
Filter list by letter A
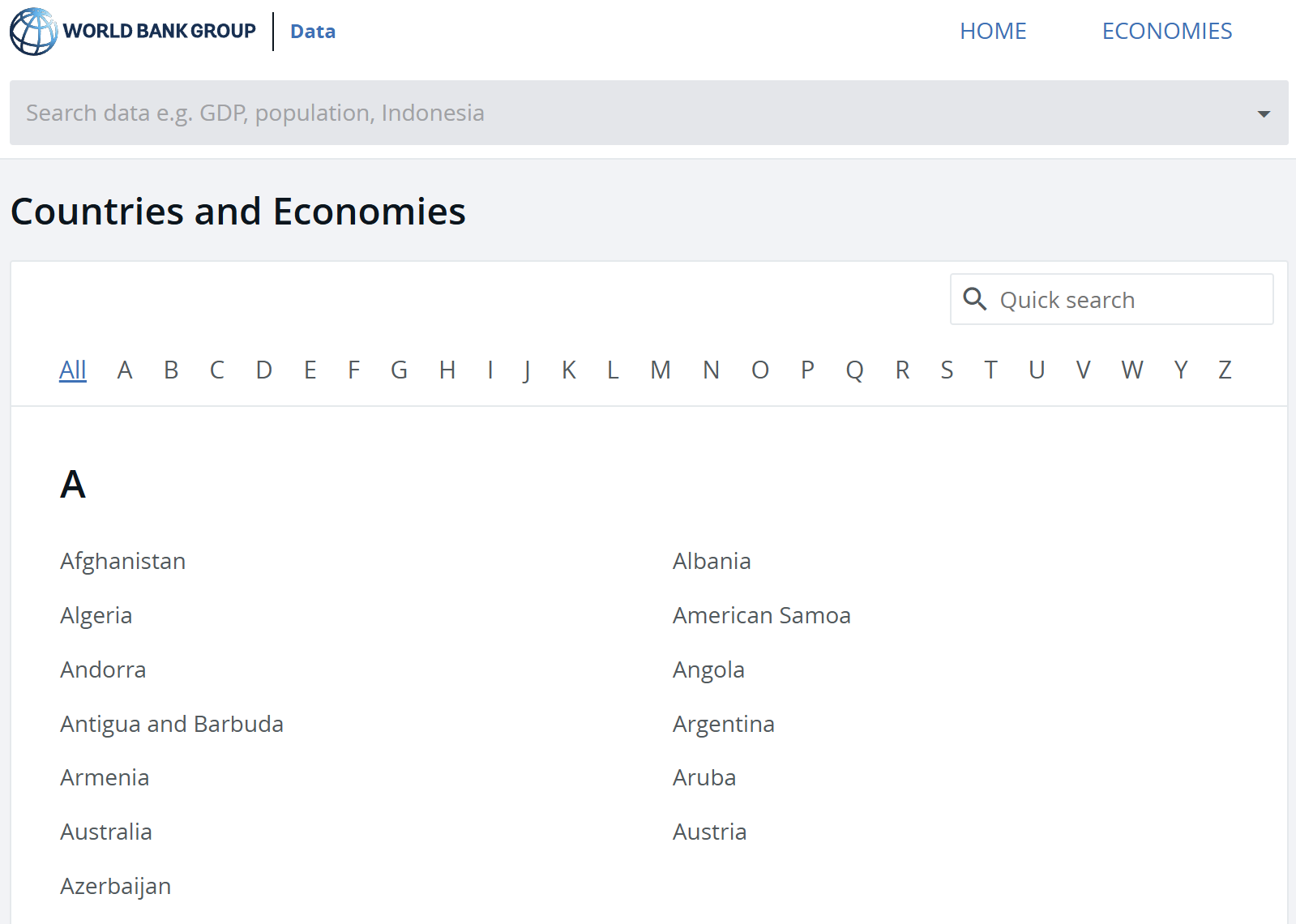(125, 370)
